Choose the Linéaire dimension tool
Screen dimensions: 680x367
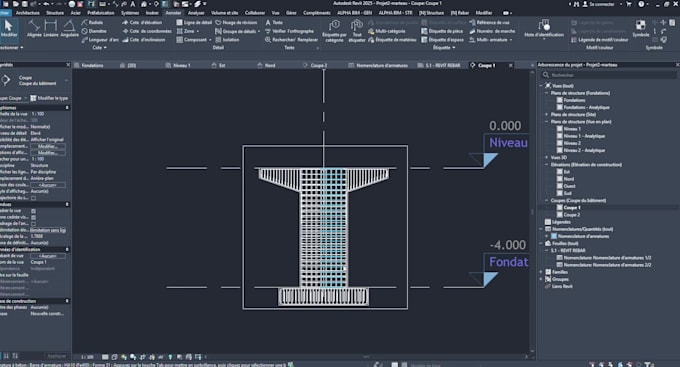pyautogui.click(x=51, y=29)
